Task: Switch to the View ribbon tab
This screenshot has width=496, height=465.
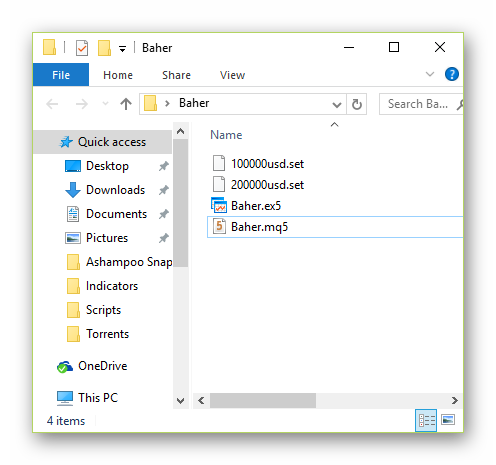Action: coord(232,75)
